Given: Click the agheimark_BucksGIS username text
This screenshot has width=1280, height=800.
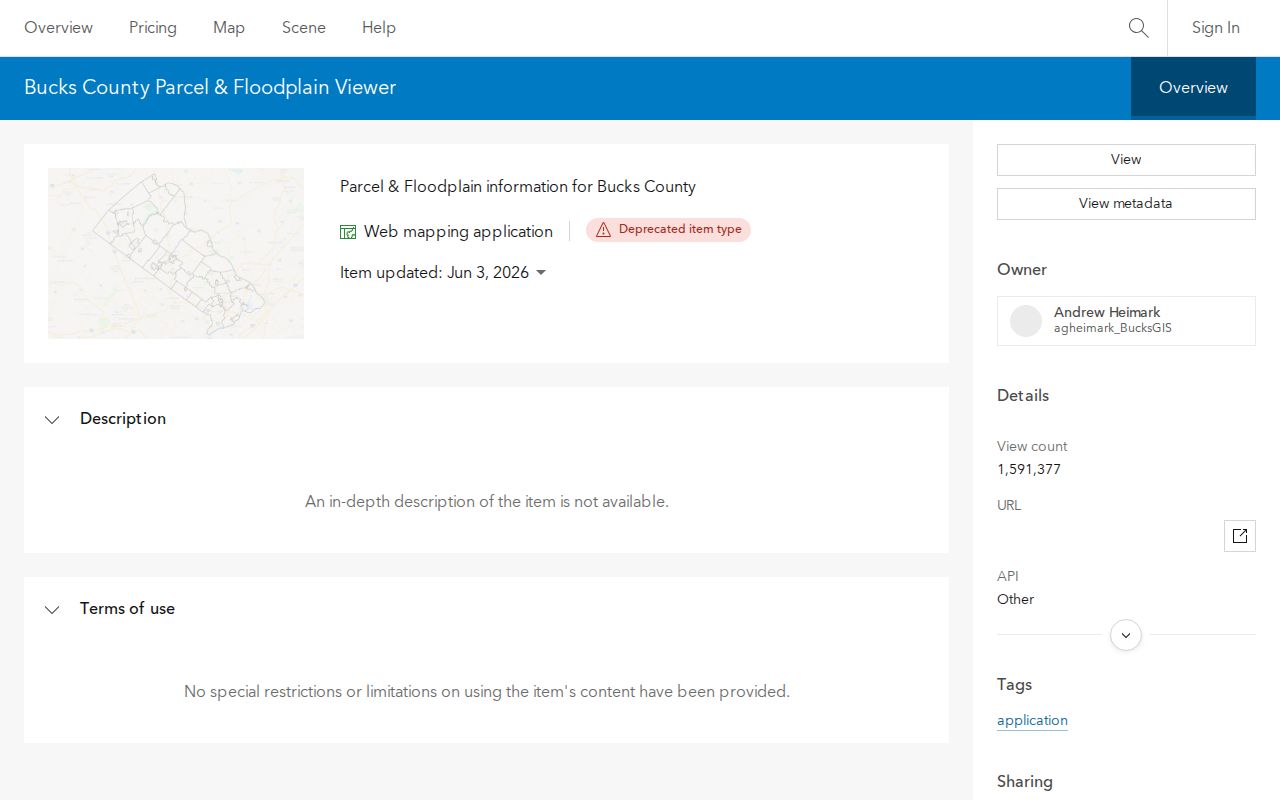Looking at the screenshot, I should click(x=1113, y=328).
